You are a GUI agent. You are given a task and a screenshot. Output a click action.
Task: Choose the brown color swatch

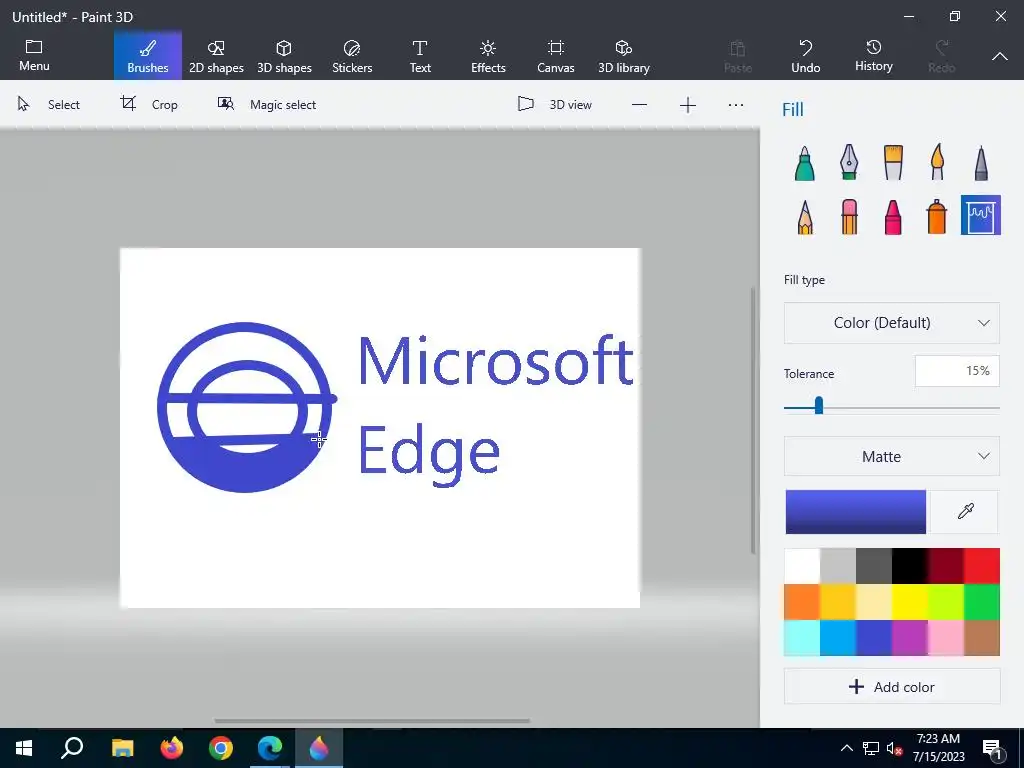[x=982, y=637]
